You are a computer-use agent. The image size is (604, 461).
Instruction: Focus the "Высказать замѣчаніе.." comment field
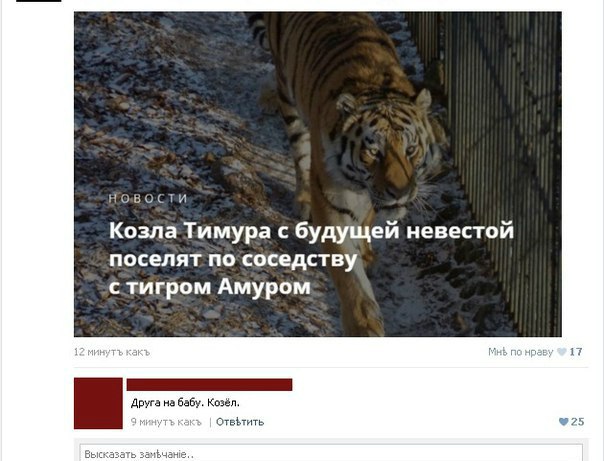(x=331, y=454)
